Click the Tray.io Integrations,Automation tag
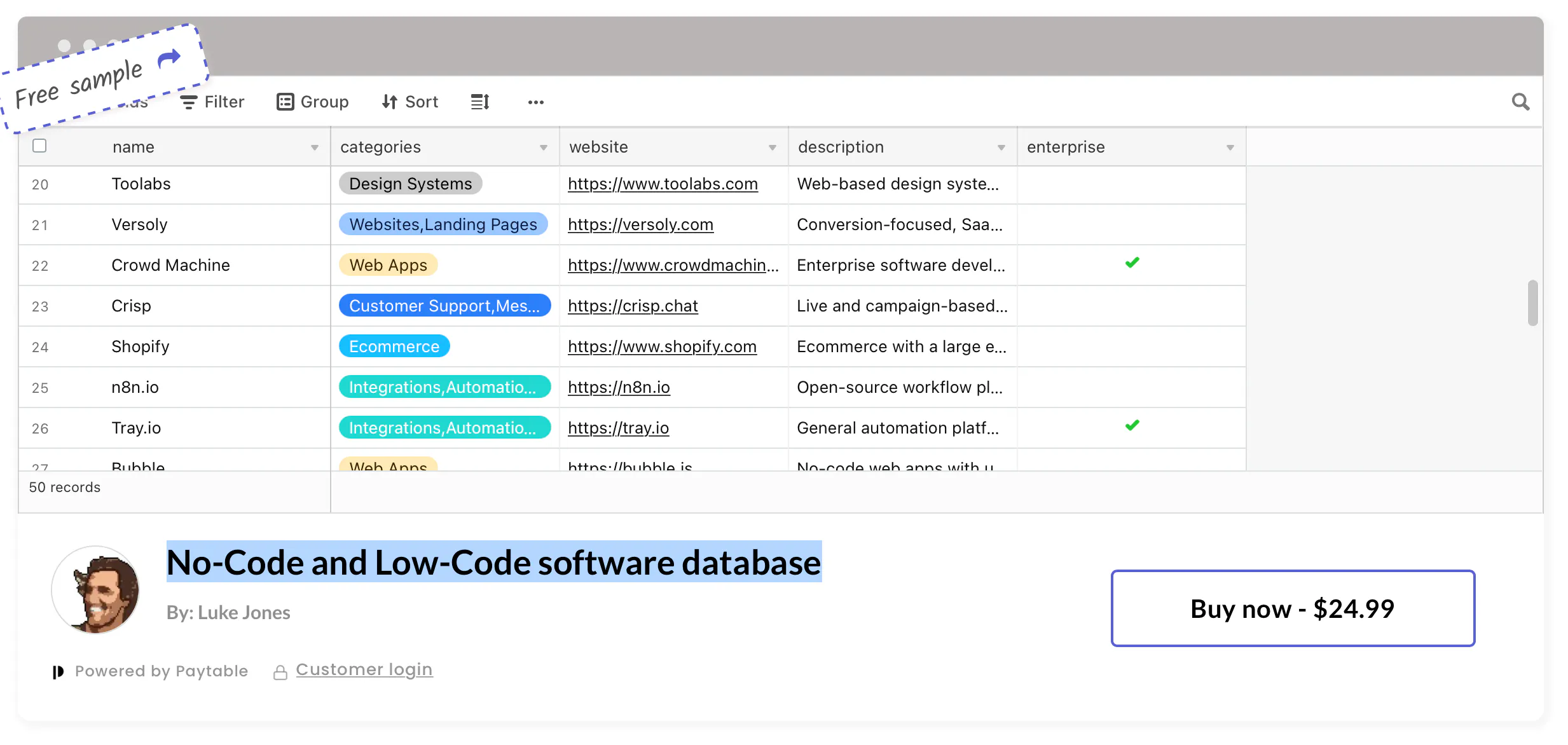Screen dimensions: 1568x745 (x=444, y=428)
